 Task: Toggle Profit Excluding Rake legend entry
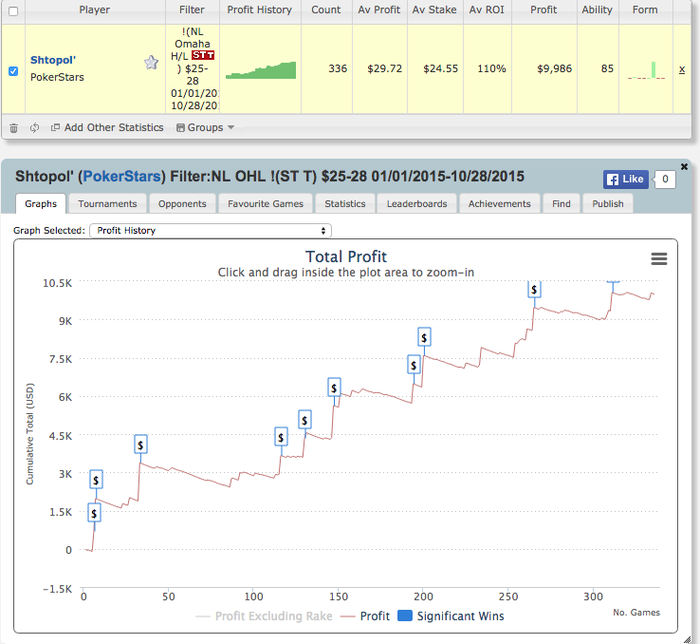click(x=264, y=616)
